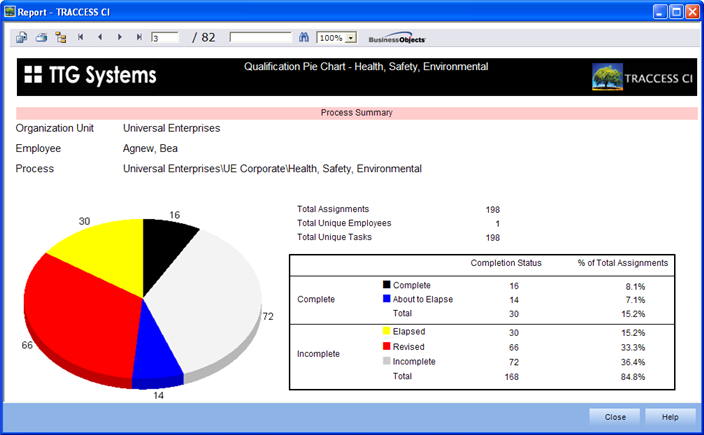704x435 pixels.
Task: Click the Export Report toolbar icon
Action: [21, 38]
